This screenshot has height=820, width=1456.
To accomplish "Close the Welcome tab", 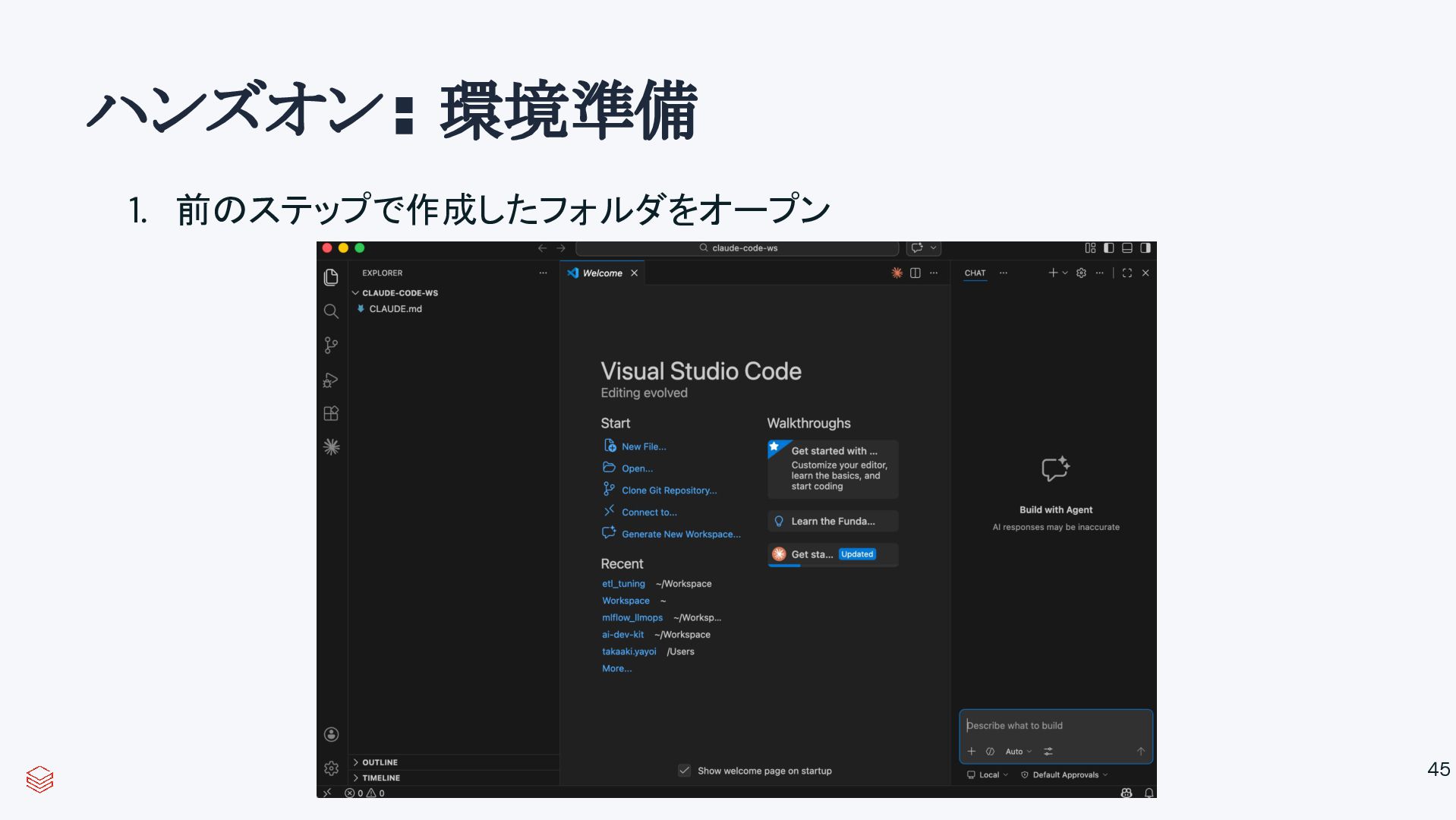I will click(634, 273).
